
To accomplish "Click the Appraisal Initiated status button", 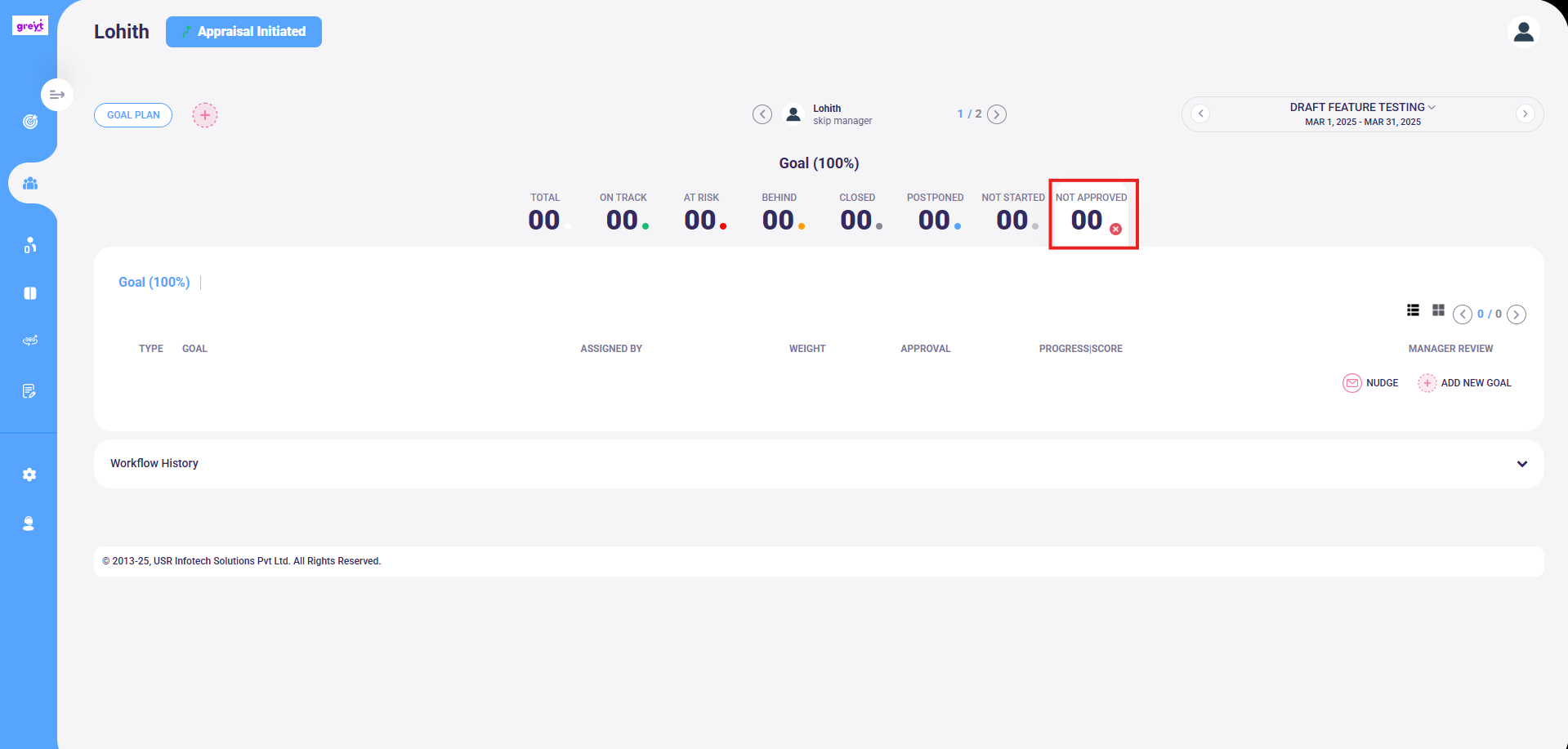I will coord(243,32).
